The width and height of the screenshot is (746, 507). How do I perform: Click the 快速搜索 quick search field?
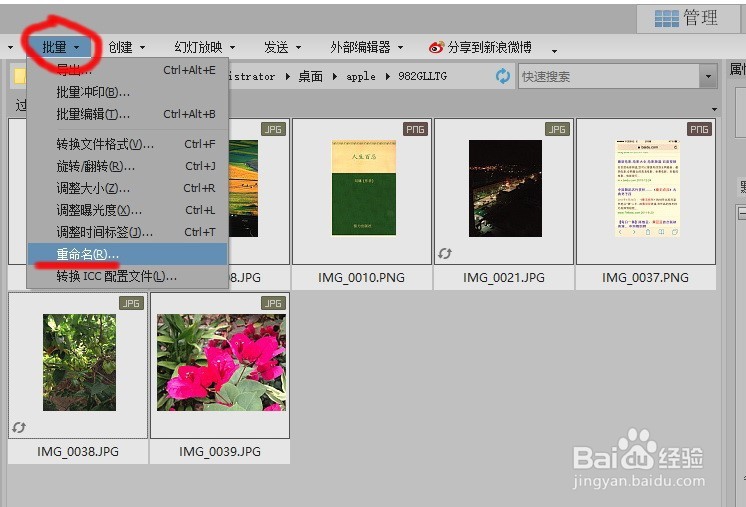tap(609, 76)
